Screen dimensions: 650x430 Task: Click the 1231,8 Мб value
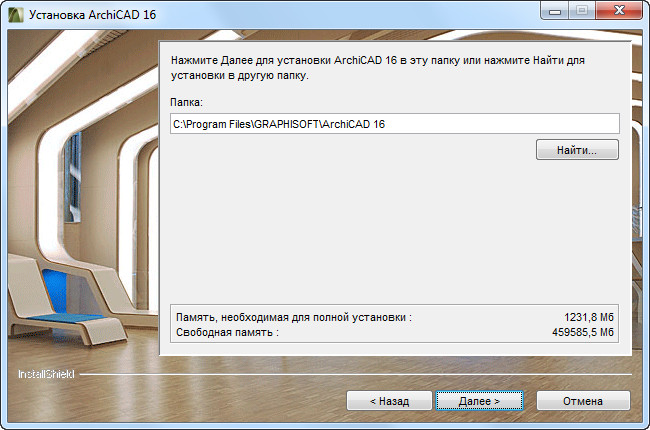pos(589,317)
